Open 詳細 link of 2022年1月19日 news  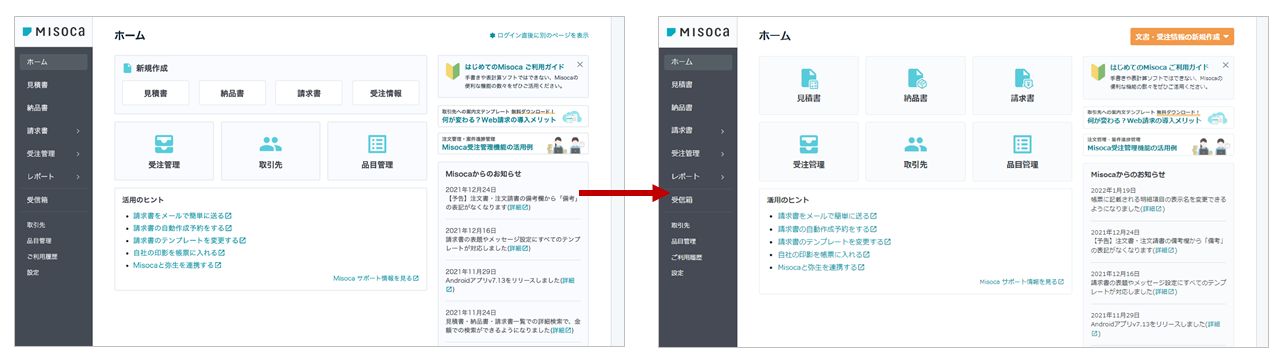coord(1153,209)
